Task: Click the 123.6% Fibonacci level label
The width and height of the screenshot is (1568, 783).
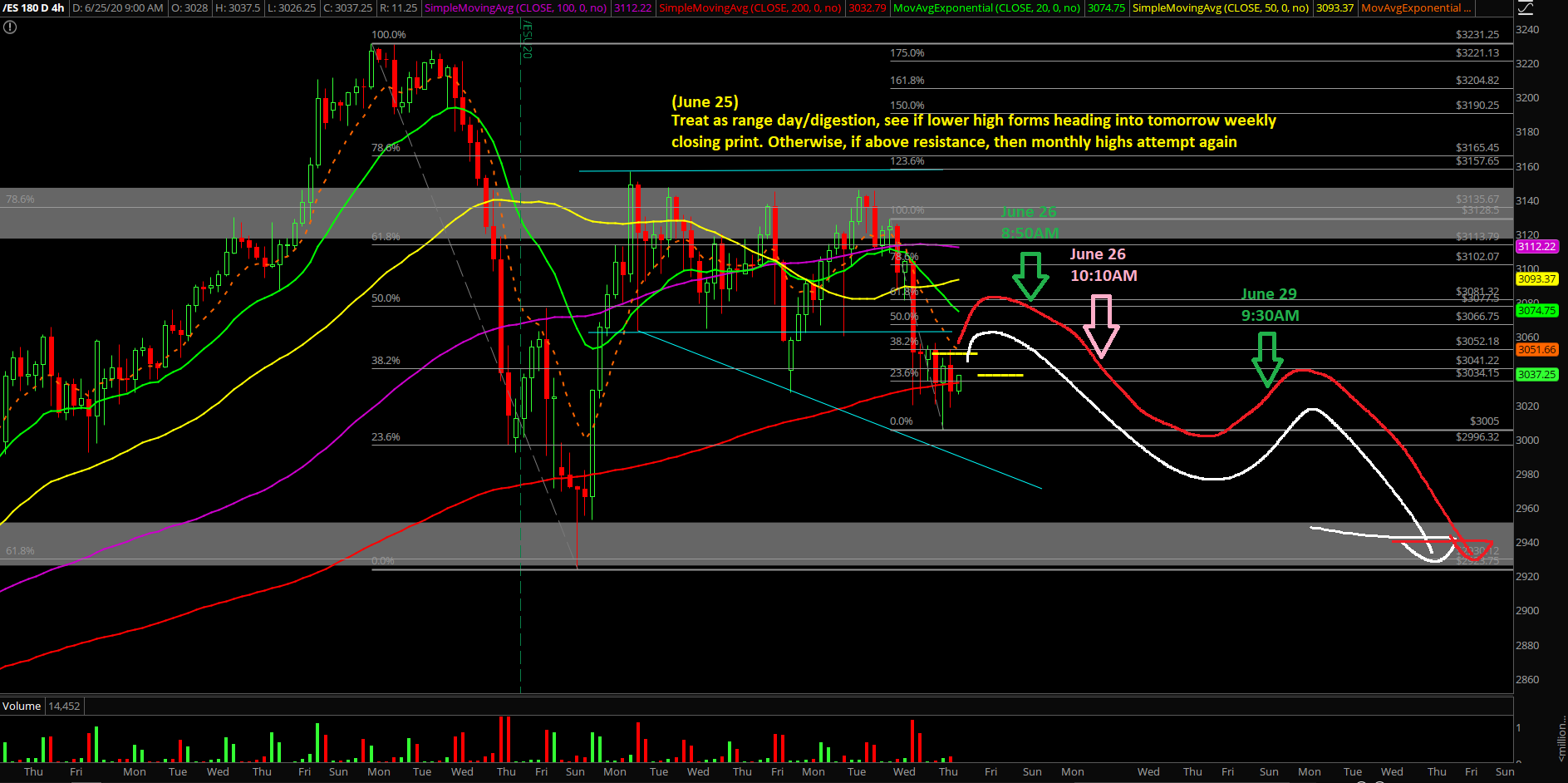Action: [x=907, y=161]
